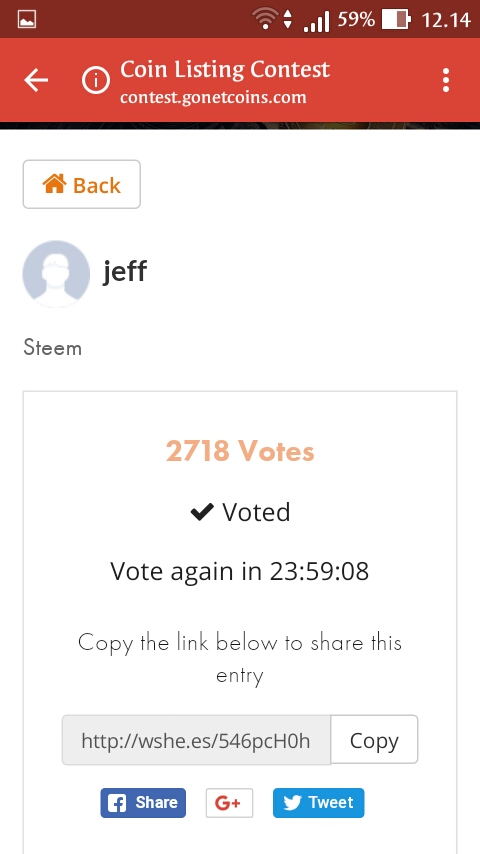Tap the orange home icon on Back
The width and height of the screenshot is (480, 854).
point(54,184)
